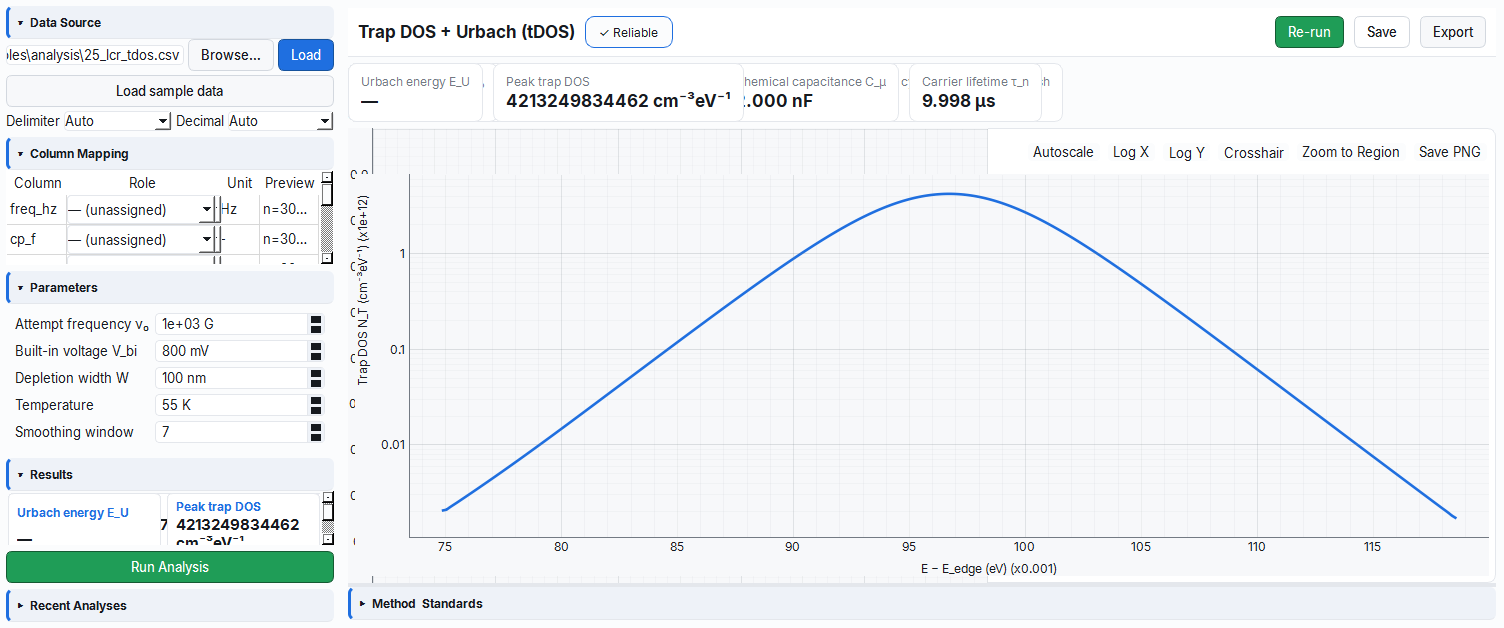This screenshot has height=628, width=1504.
Task: Click the cp_f column name cell
Action: [x=34, y=240]
